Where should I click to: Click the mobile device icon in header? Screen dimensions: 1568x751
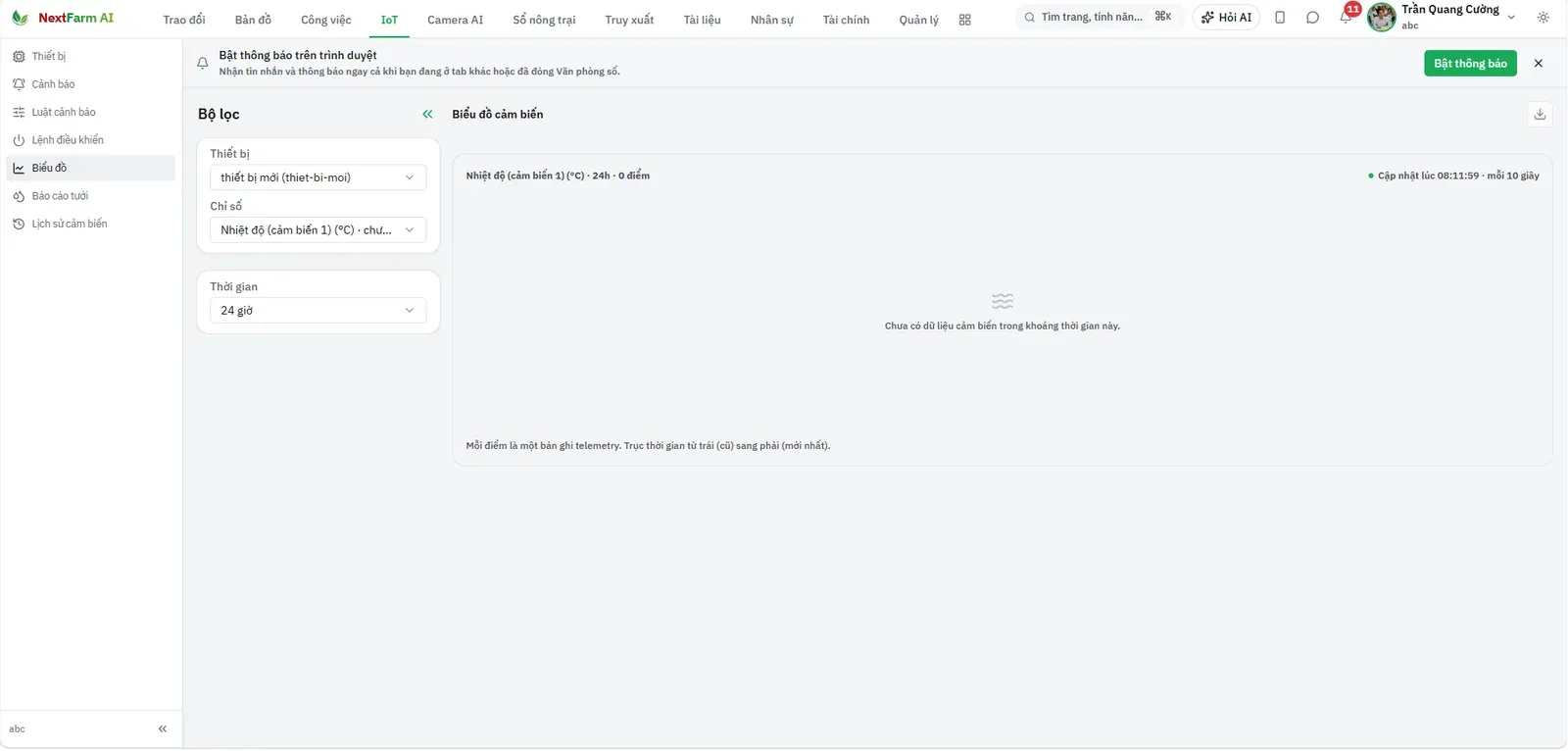point(1280,18)
